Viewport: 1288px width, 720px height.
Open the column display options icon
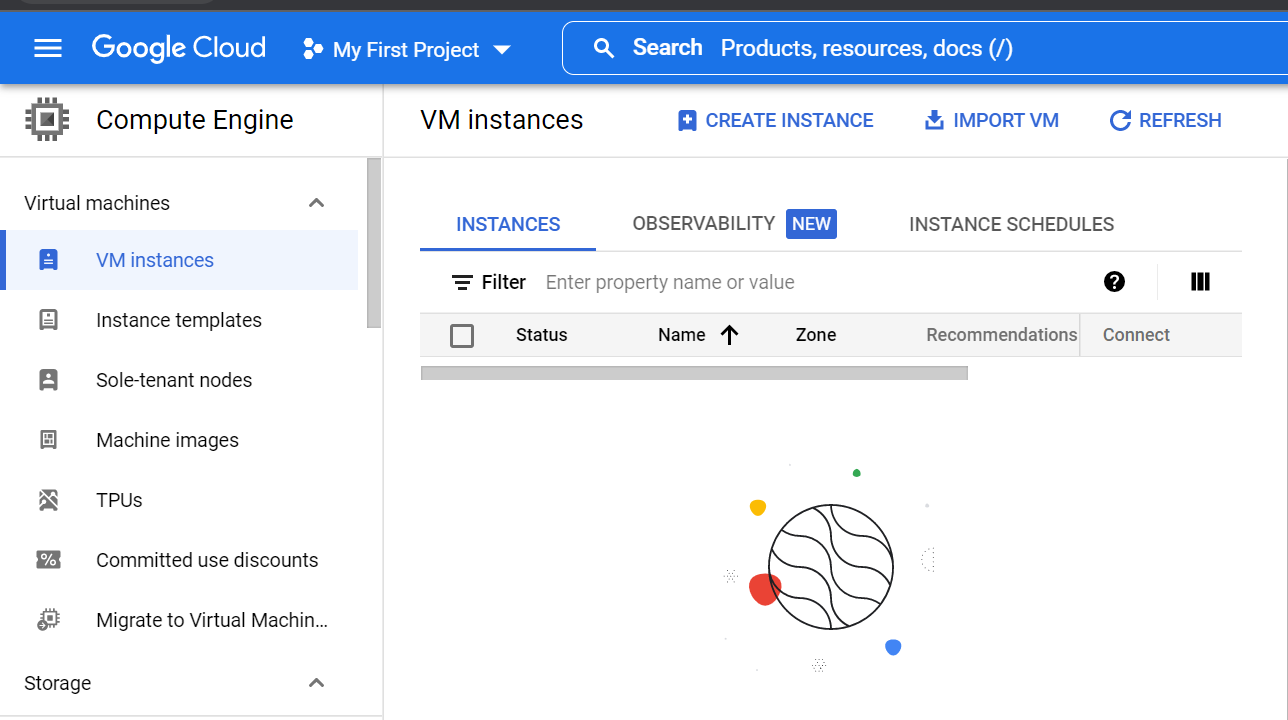pyautogui.click(x=1200, y=282)
